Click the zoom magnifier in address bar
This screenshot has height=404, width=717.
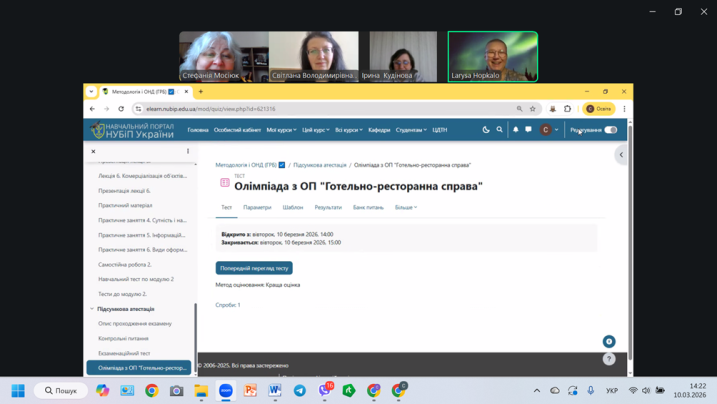point(519,109)
